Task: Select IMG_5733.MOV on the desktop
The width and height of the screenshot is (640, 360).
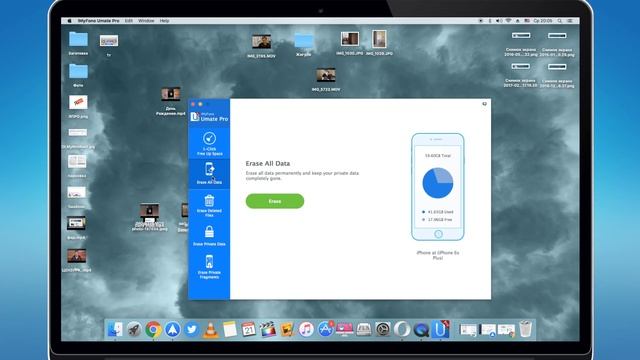Action: pos(326,80)
